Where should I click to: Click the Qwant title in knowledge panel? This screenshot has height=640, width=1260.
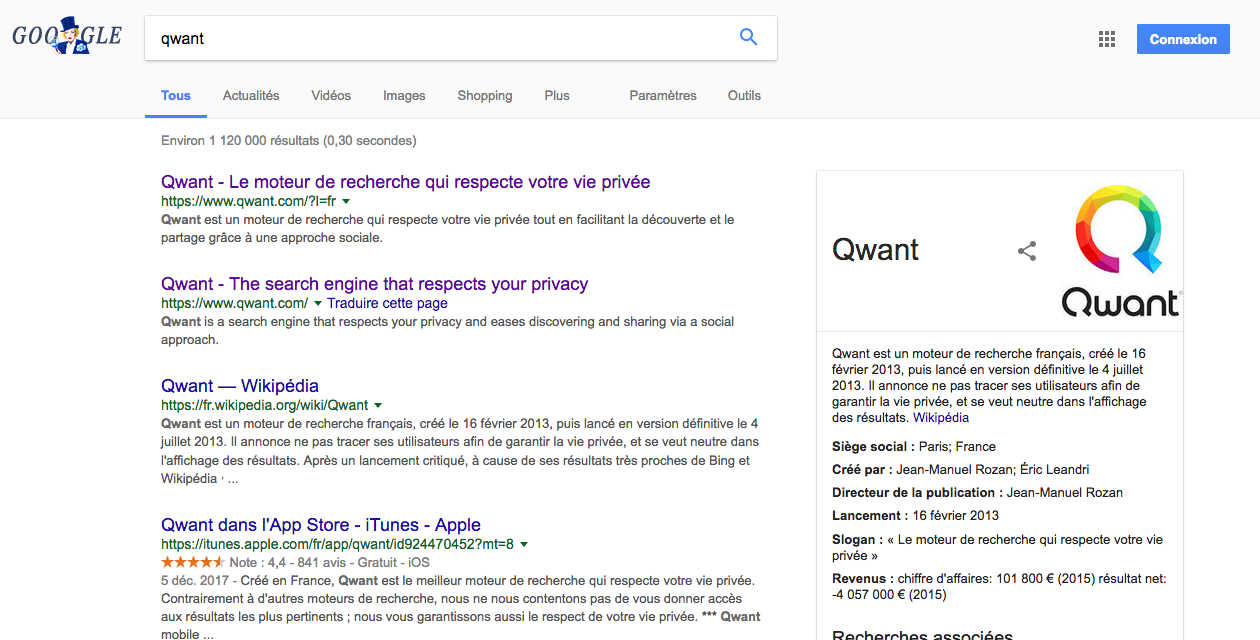(876, 250)
